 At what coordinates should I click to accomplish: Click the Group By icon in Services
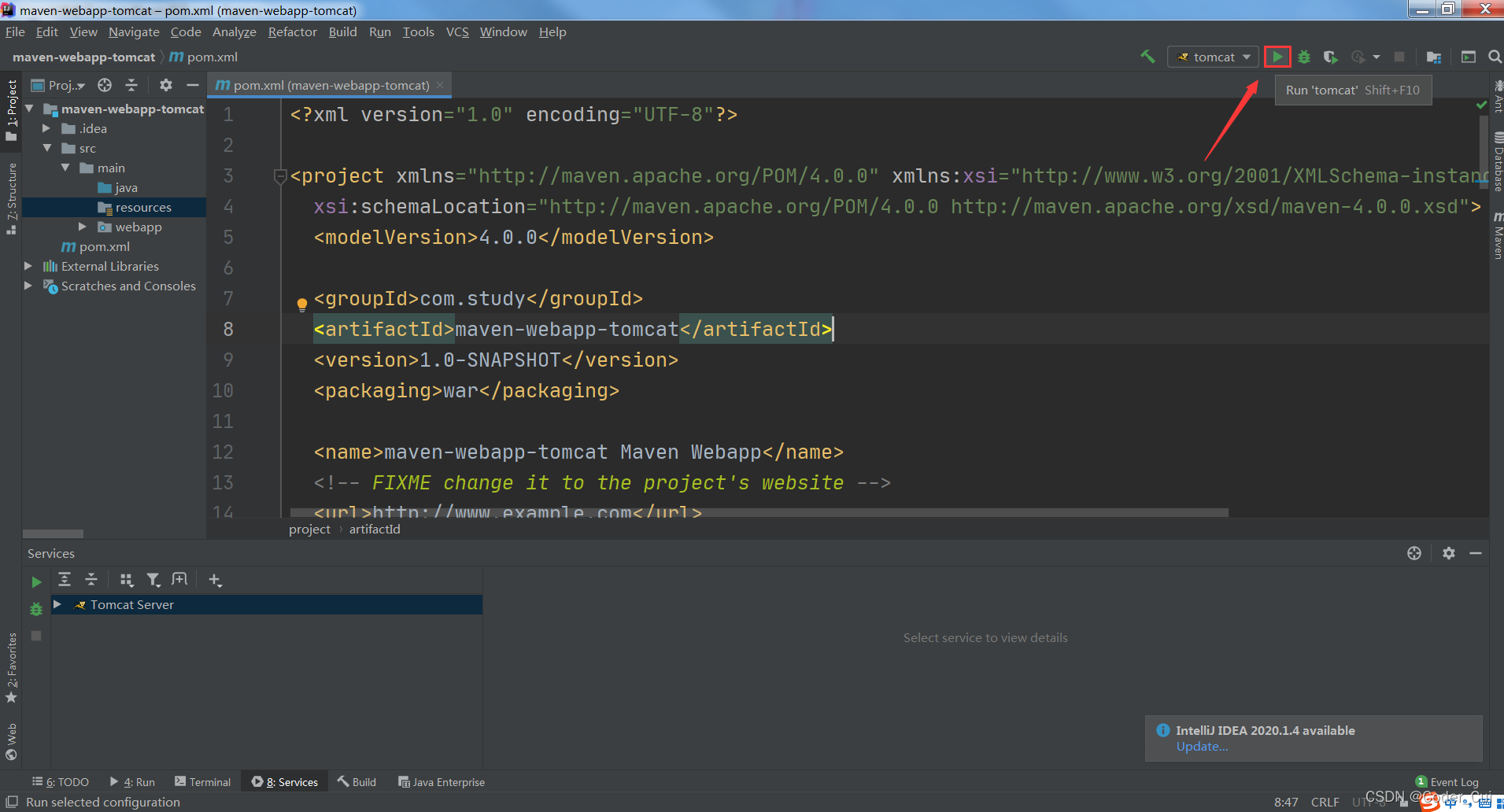point(127,580)
